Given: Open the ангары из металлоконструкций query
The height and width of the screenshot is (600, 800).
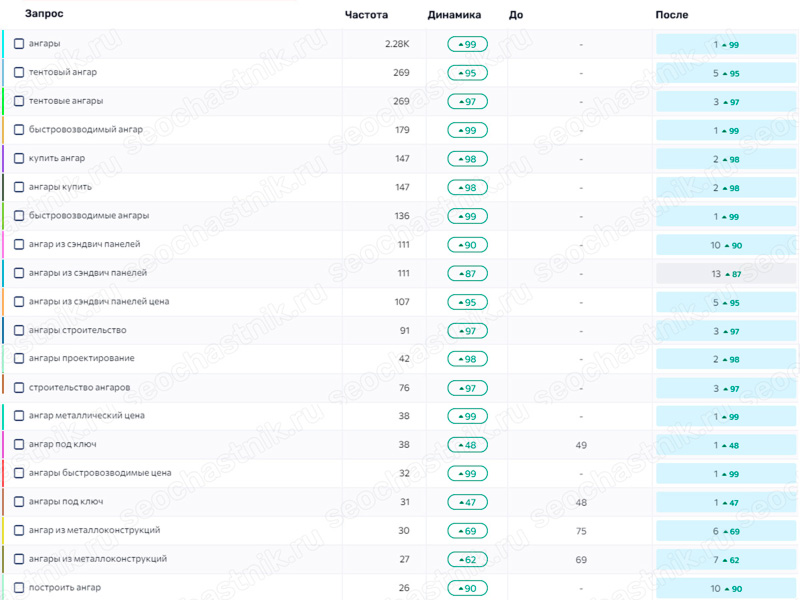Looking at the screenshot, I should point(98,559).
